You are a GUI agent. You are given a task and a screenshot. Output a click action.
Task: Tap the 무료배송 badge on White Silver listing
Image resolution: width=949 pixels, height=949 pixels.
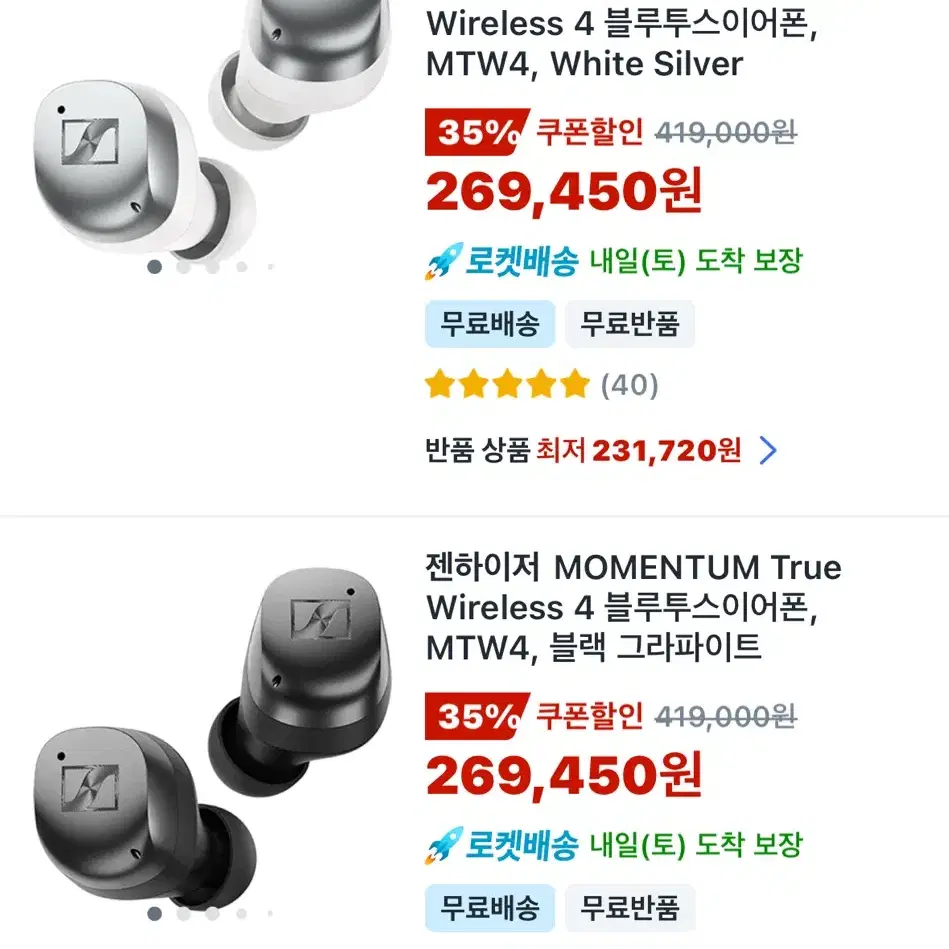(x=490, y=324)
